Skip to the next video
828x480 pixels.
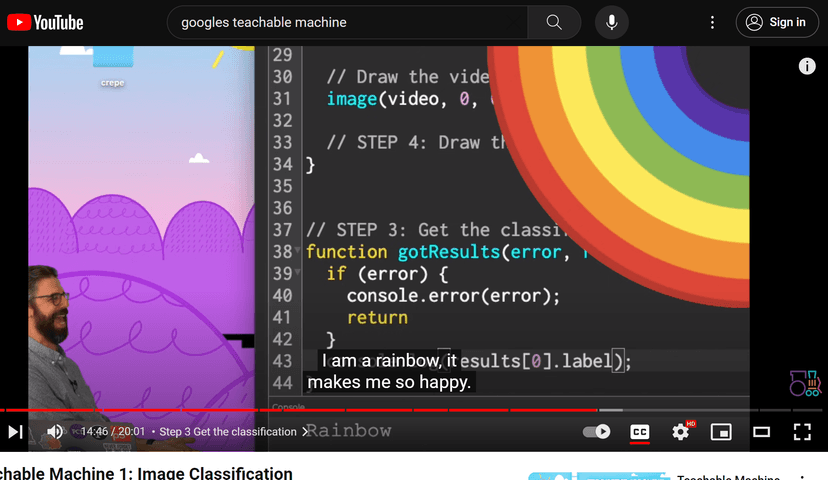click(16, 432)
